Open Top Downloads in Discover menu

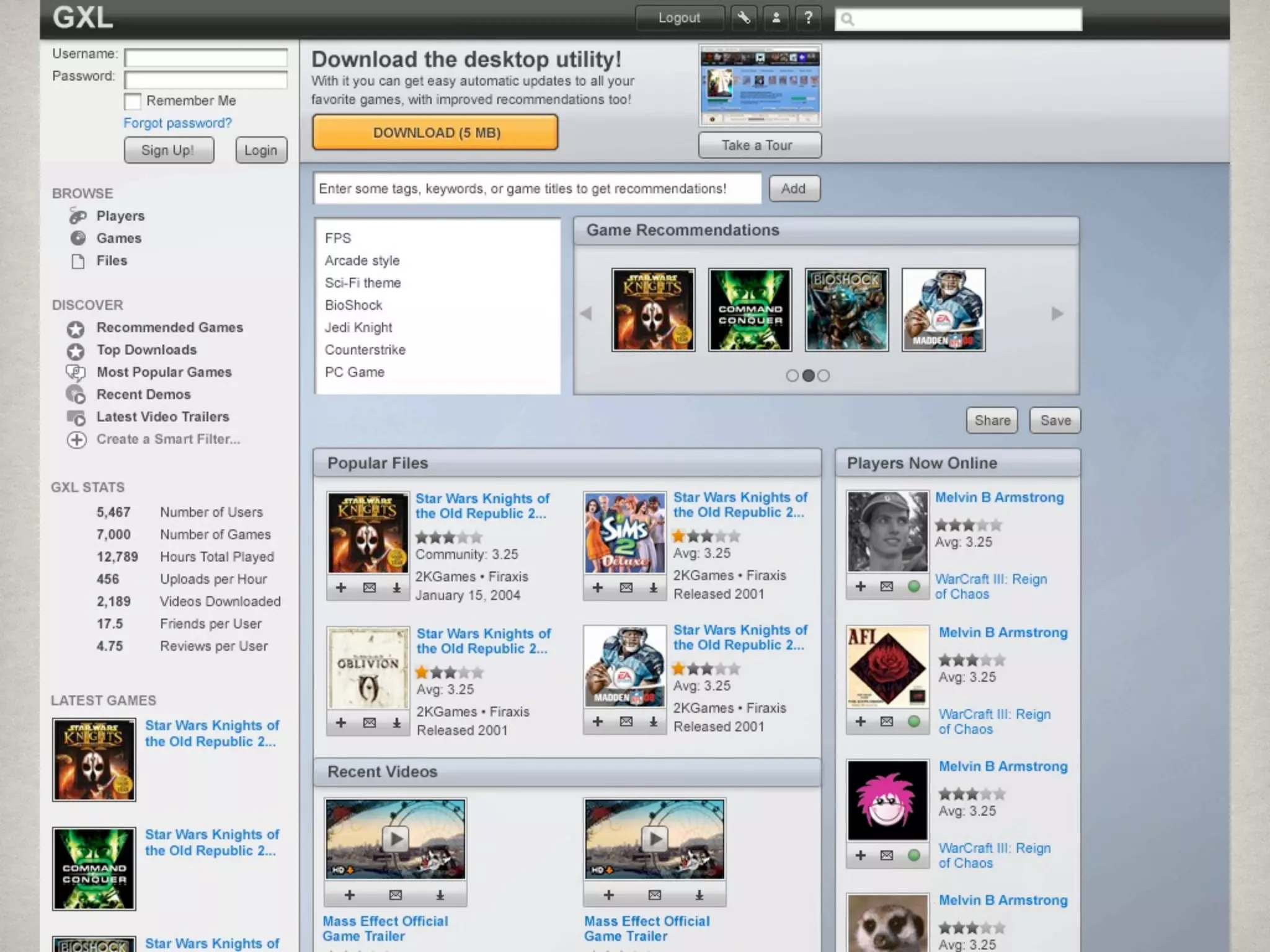pos(146,350)
